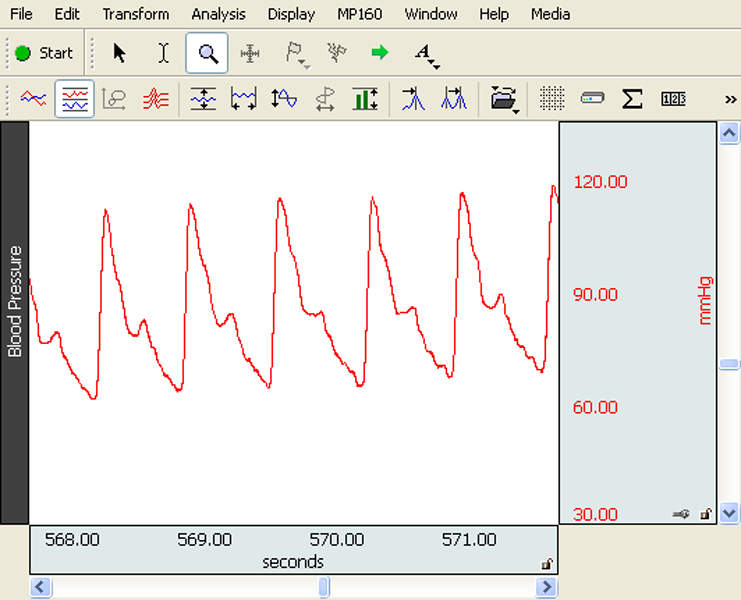Expand the toolbar overflow chevron
Screen dimensions: 741x600
tap(730, 99)
